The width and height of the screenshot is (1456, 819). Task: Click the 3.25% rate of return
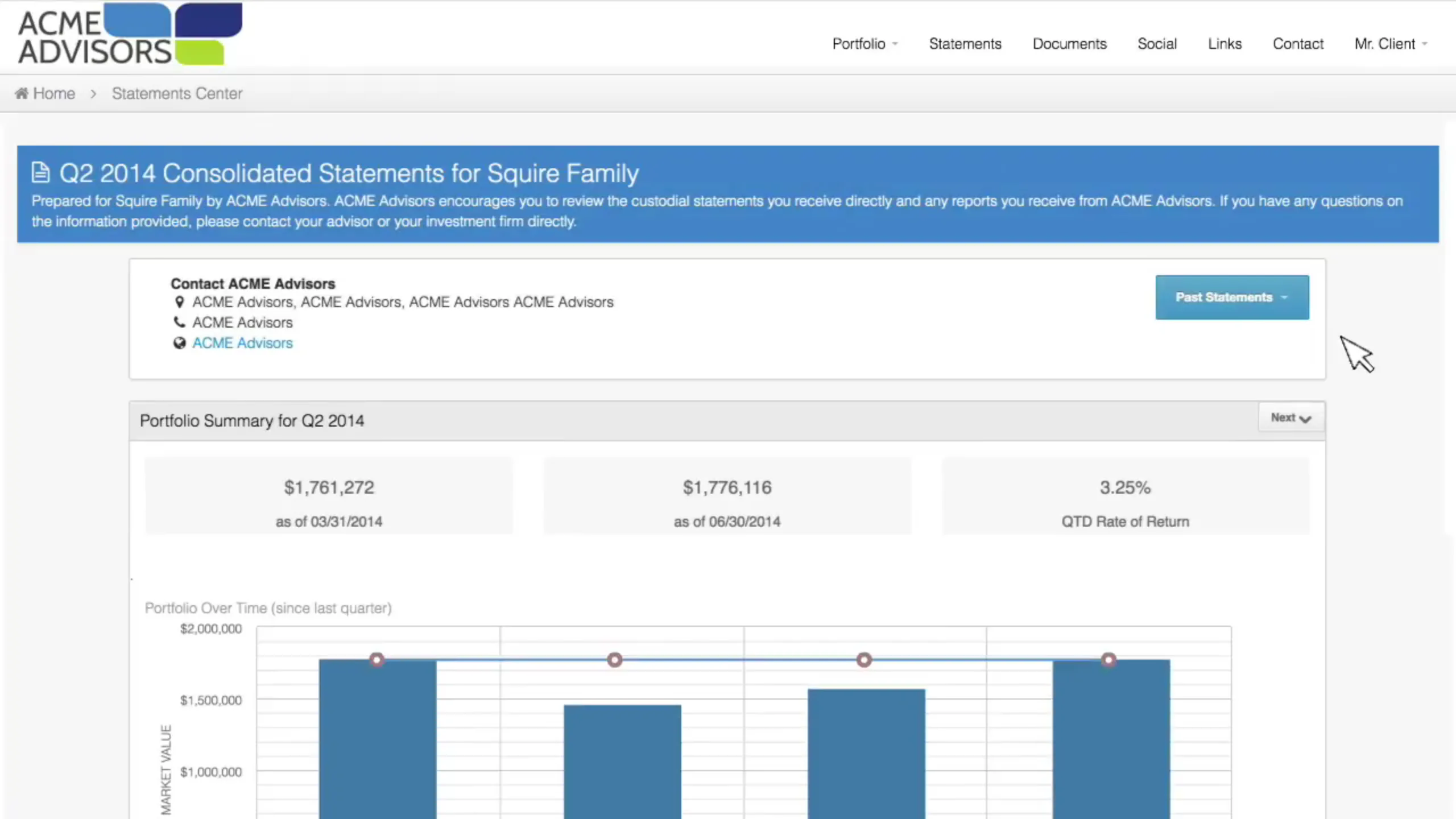tap(1126, 487)
